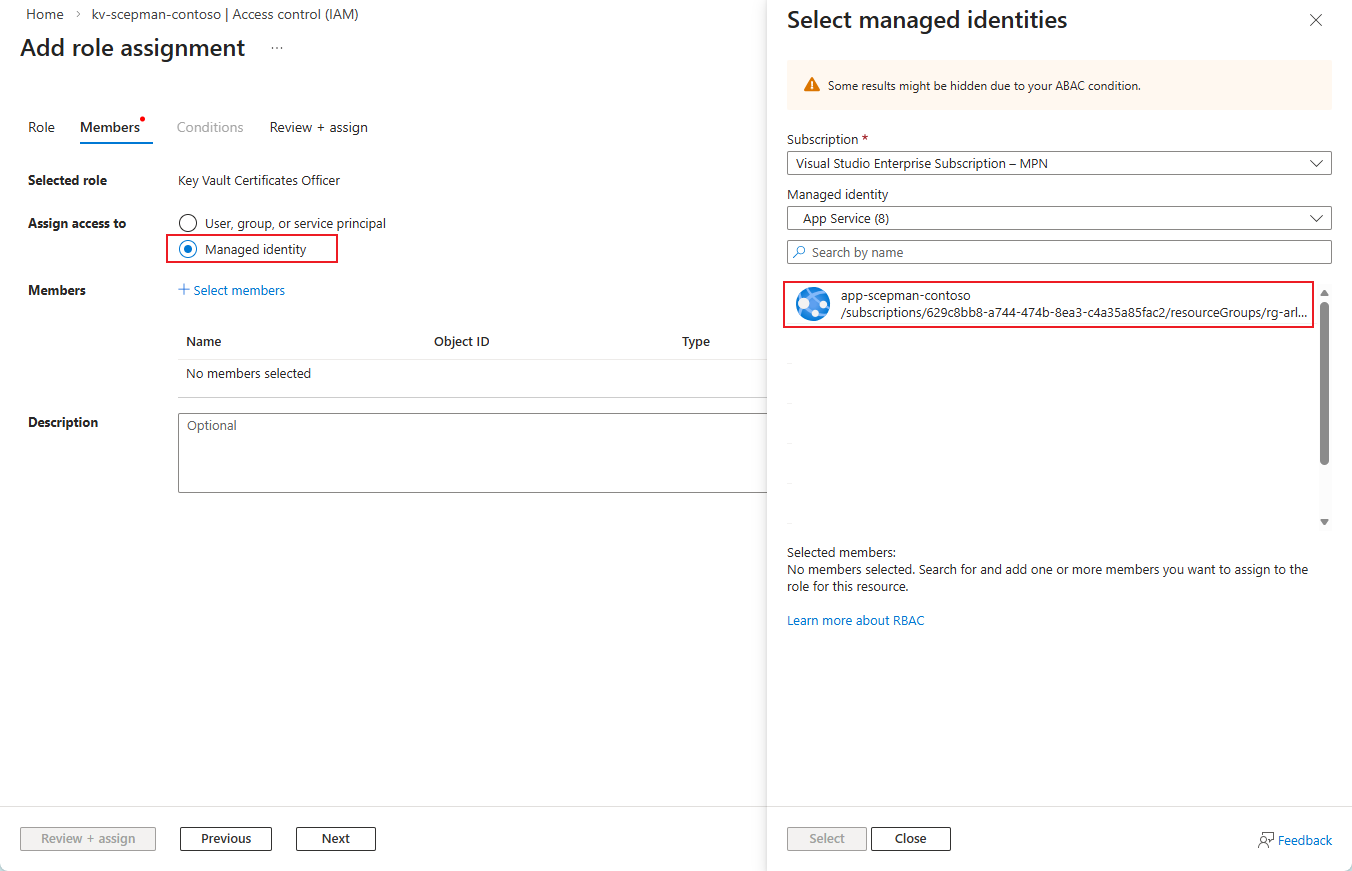Click the Feedback icon
Viewport: 1352px width, 871px height.
pos(1266,840)
